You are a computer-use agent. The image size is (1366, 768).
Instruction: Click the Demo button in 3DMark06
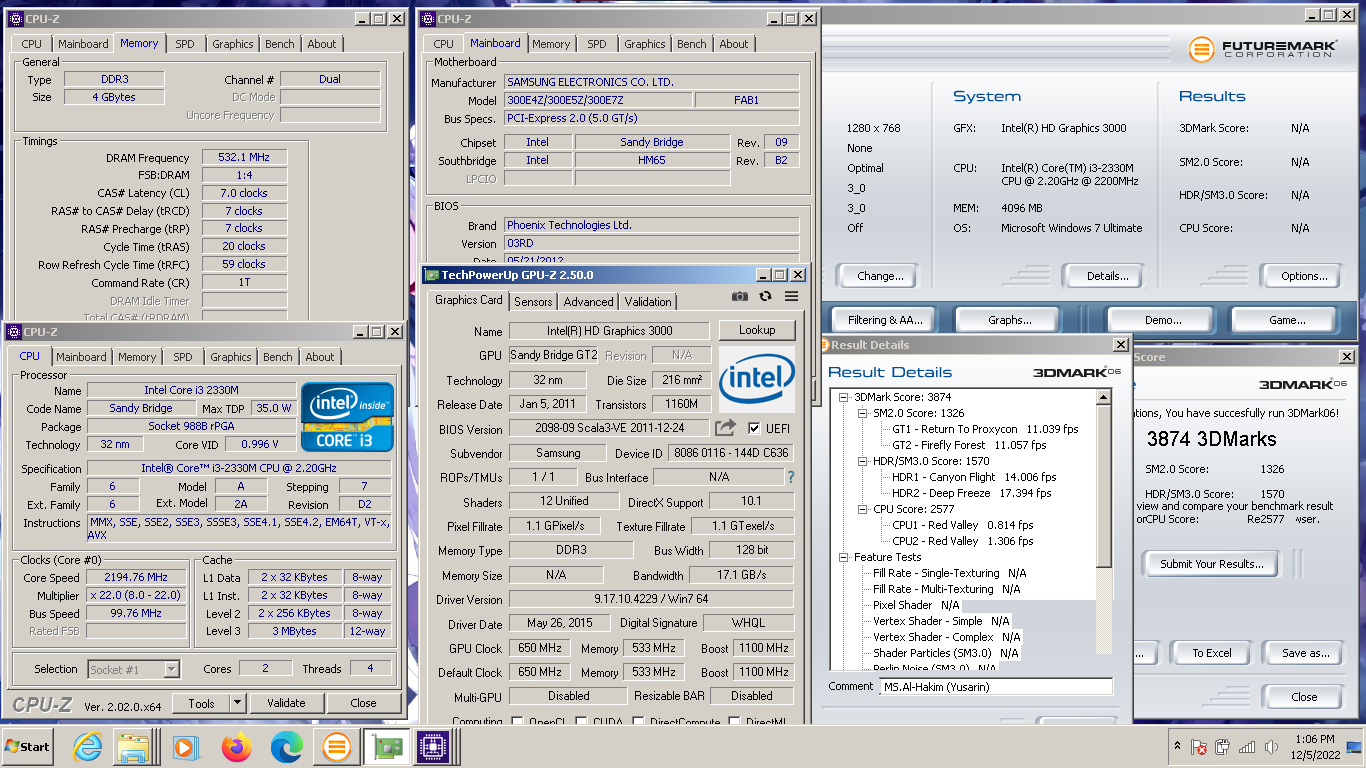tap(1162, 320)
